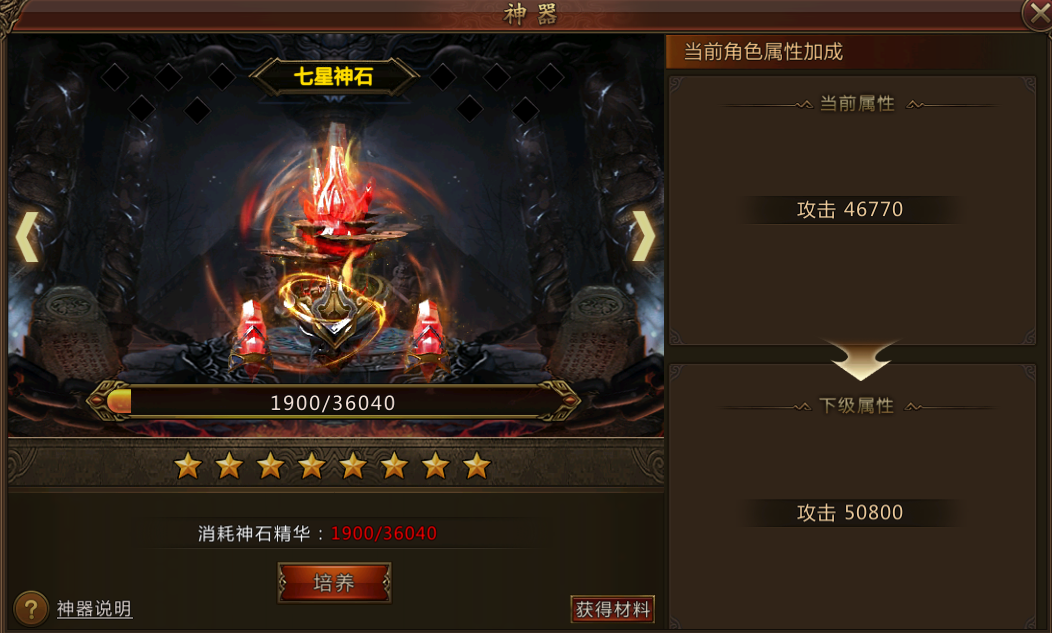This screenshot has height=633, width=1052.
Task: Click the right arrow to next artifact
Action: point(643,236)
